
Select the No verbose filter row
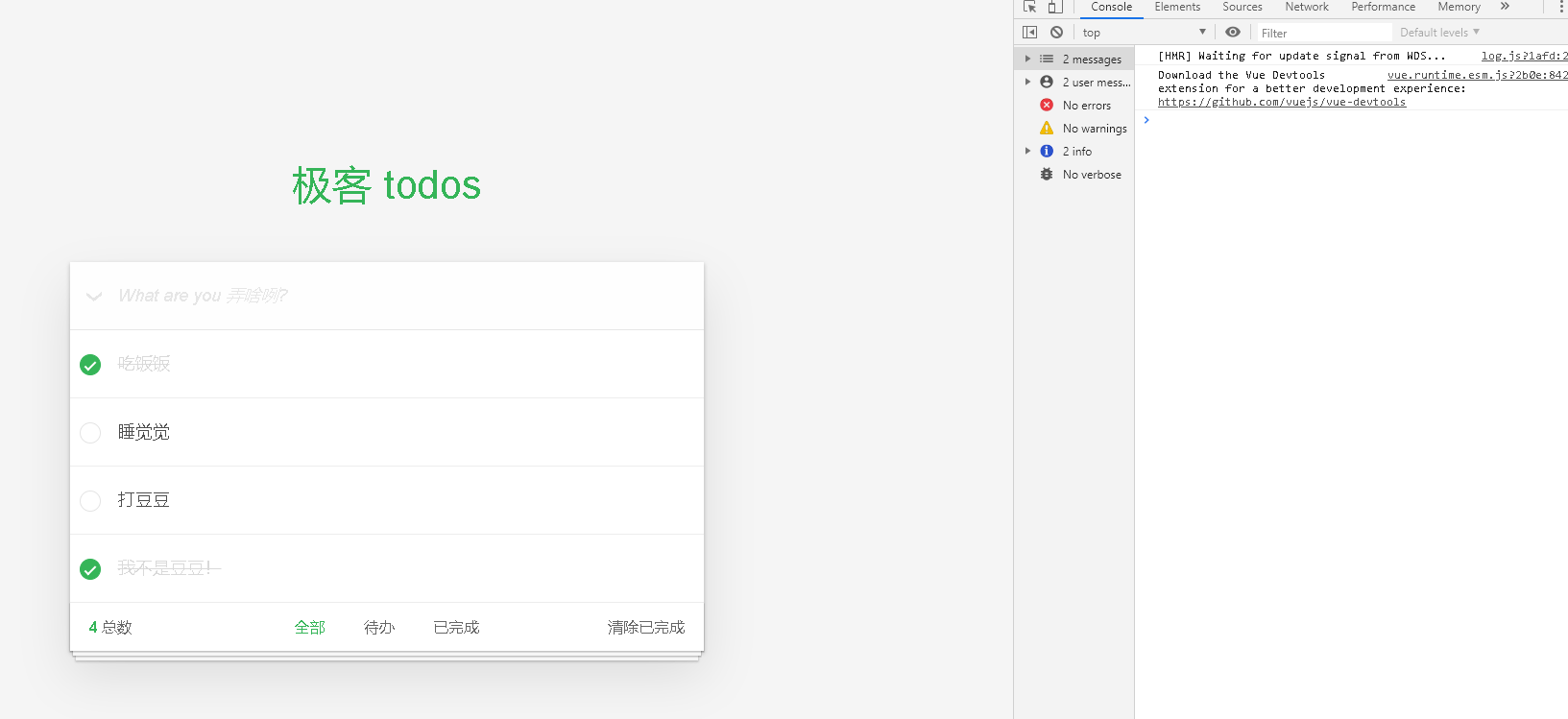coord(1091,175)
